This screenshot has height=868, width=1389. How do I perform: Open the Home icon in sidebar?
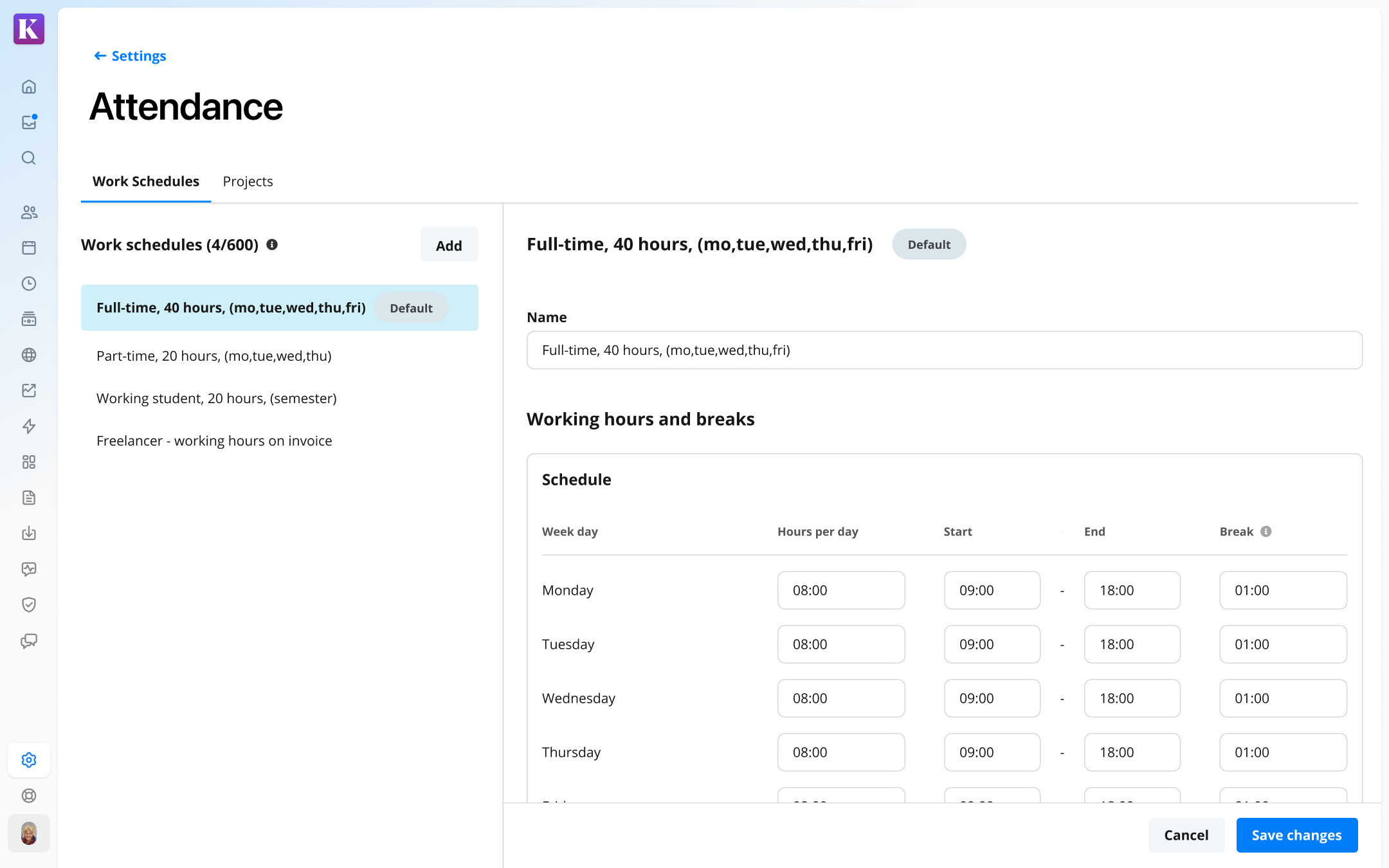(29, 87)
